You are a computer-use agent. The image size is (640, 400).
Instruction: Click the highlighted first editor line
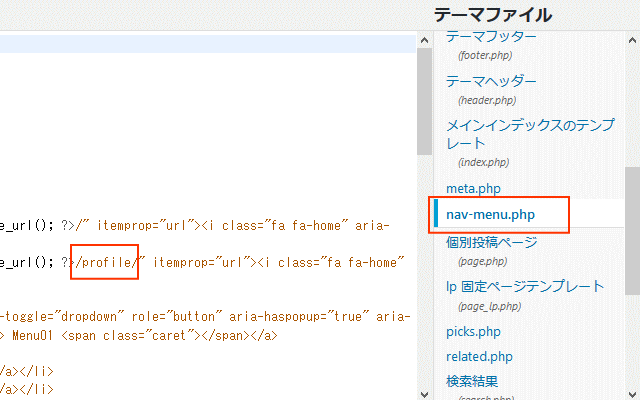[x=208, y=44]
